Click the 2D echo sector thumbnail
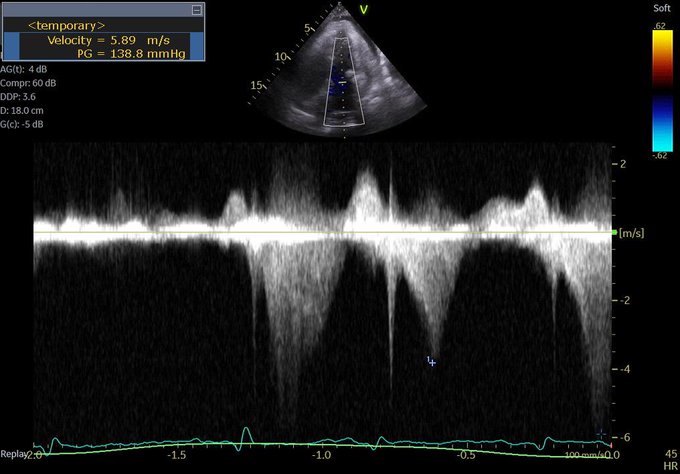This screenshot has width=680, height=474. coord(337,70)
